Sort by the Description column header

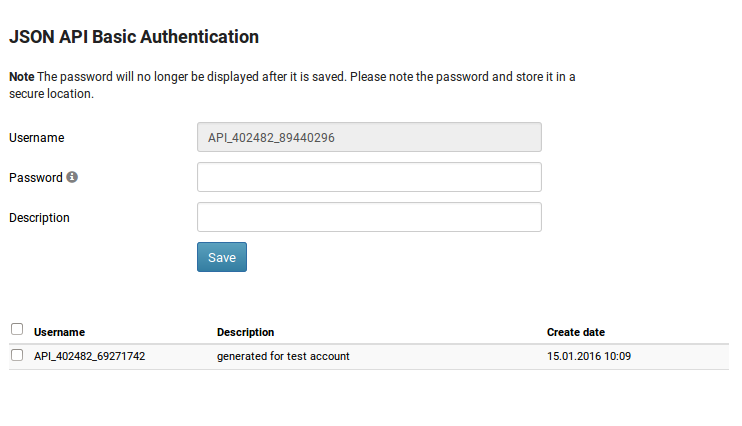pyautogui.click(x=245, y=332)
